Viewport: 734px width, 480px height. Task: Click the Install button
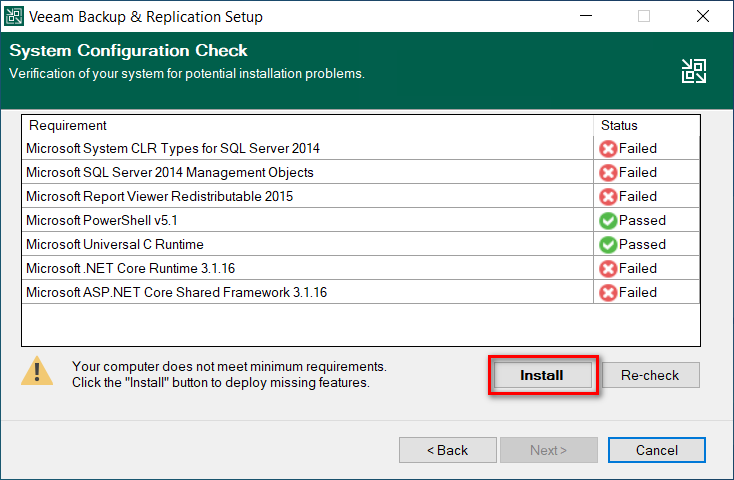point(543,375)
